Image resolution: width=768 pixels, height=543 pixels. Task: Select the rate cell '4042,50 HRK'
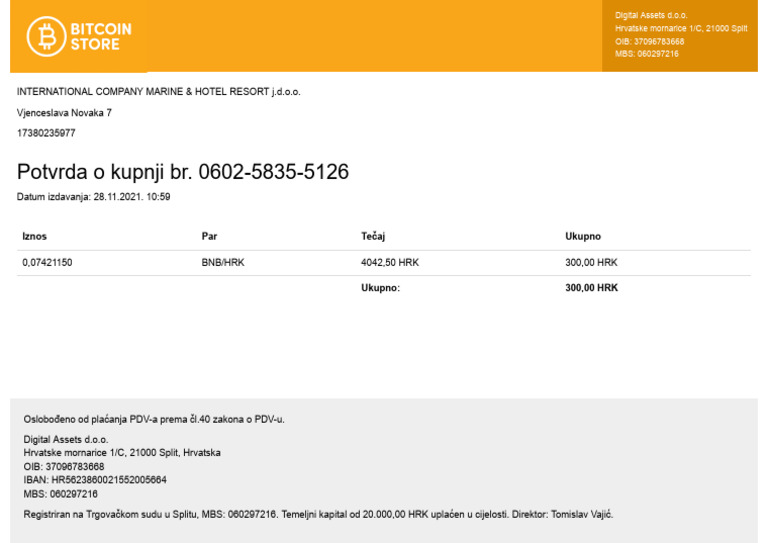(x=390, y=263)
